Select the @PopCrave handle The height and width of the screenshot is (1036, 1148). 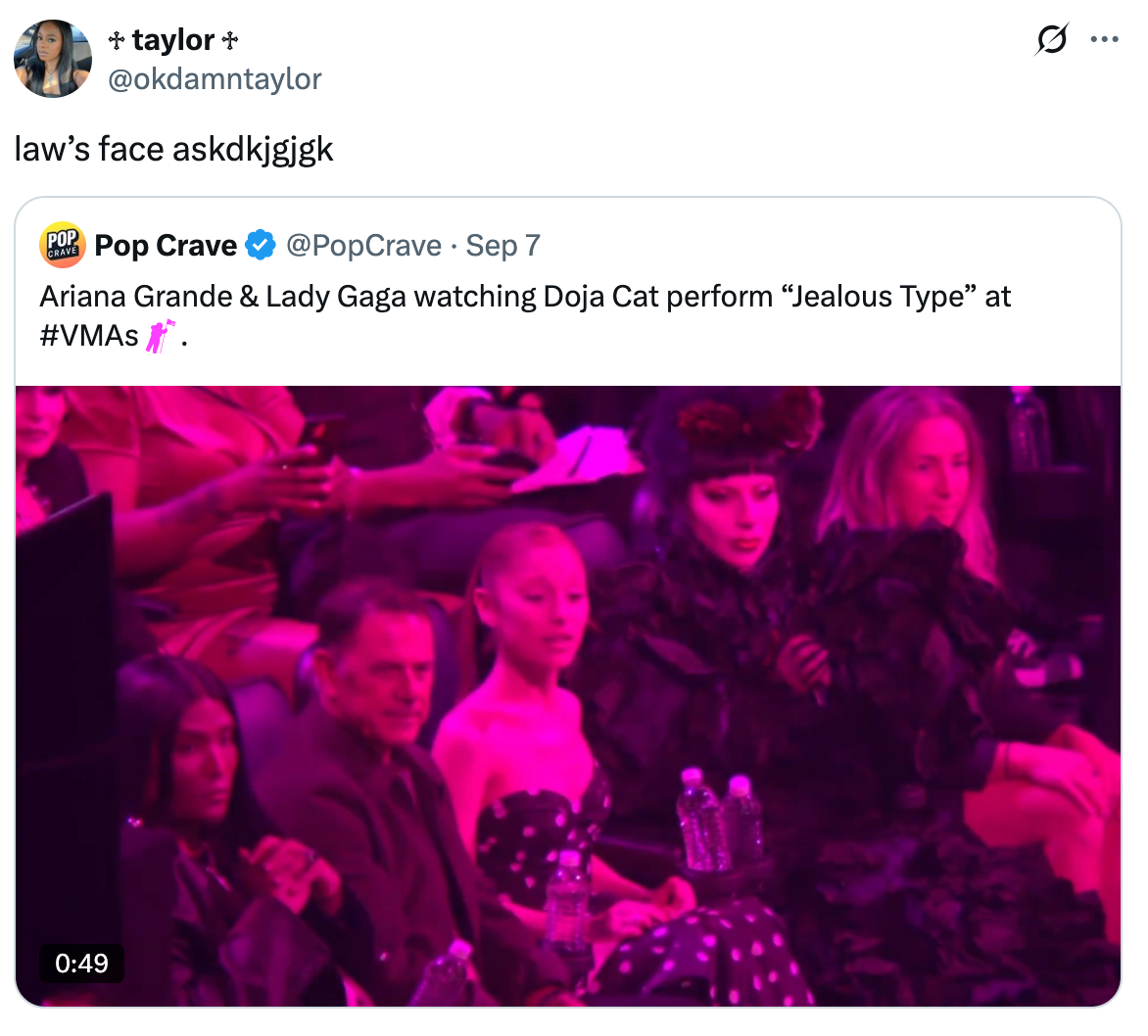point(365,245)
